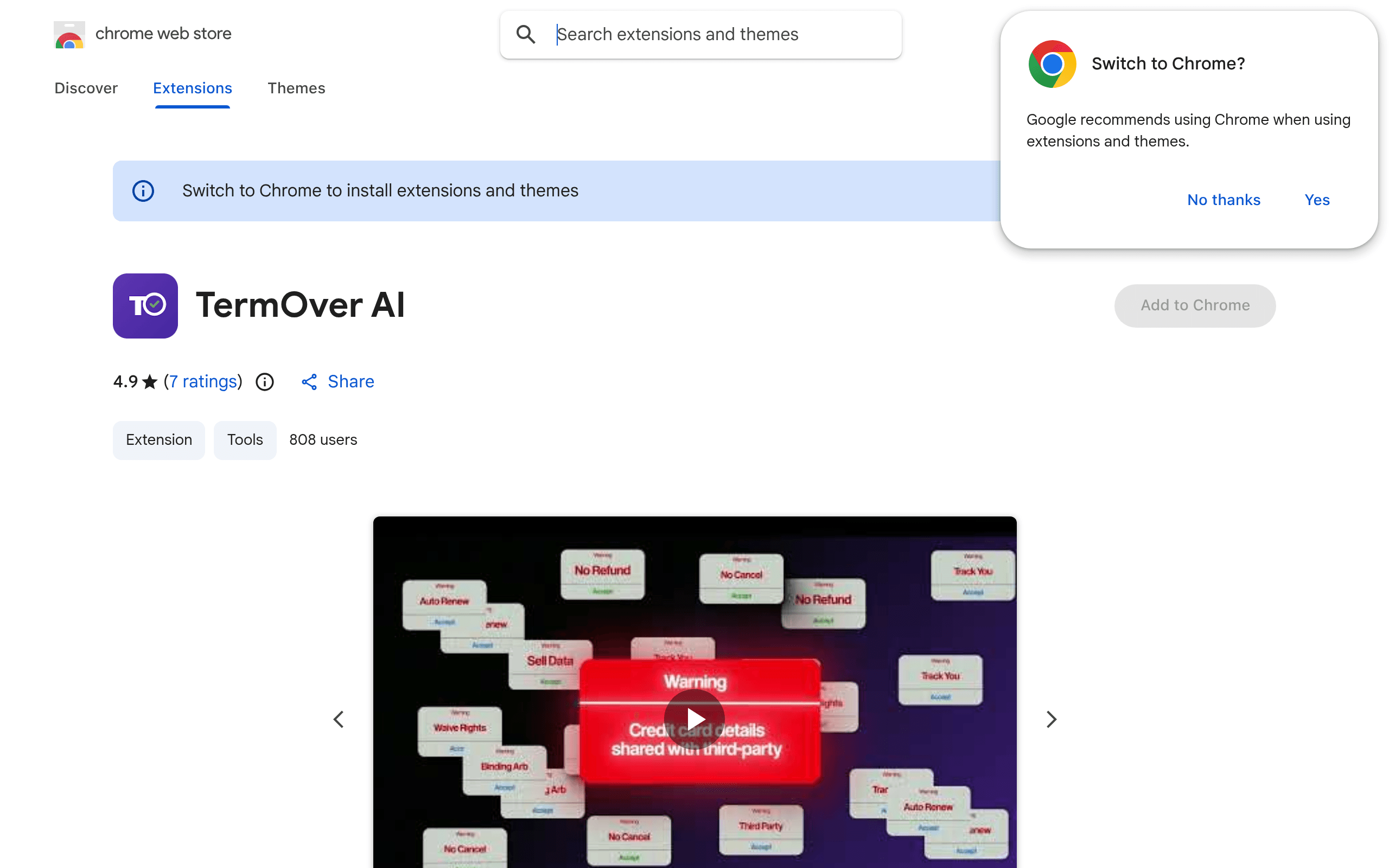Click the TermOver AI purple logo
The width and height of the screenshot is (1389, 868).
pos(145,305)
